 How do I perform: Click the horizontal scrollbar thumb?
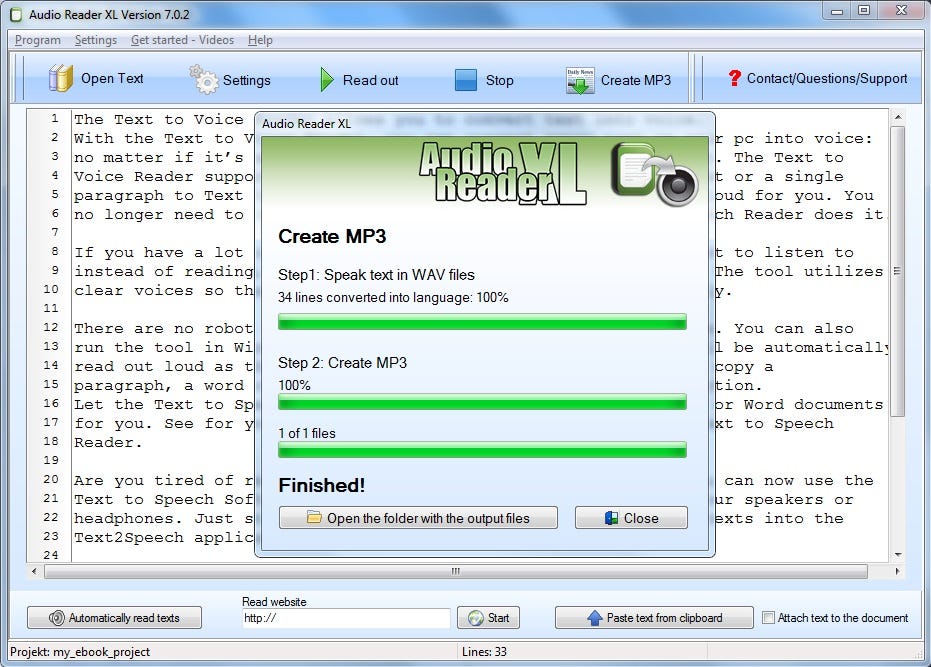coord(456,571)
